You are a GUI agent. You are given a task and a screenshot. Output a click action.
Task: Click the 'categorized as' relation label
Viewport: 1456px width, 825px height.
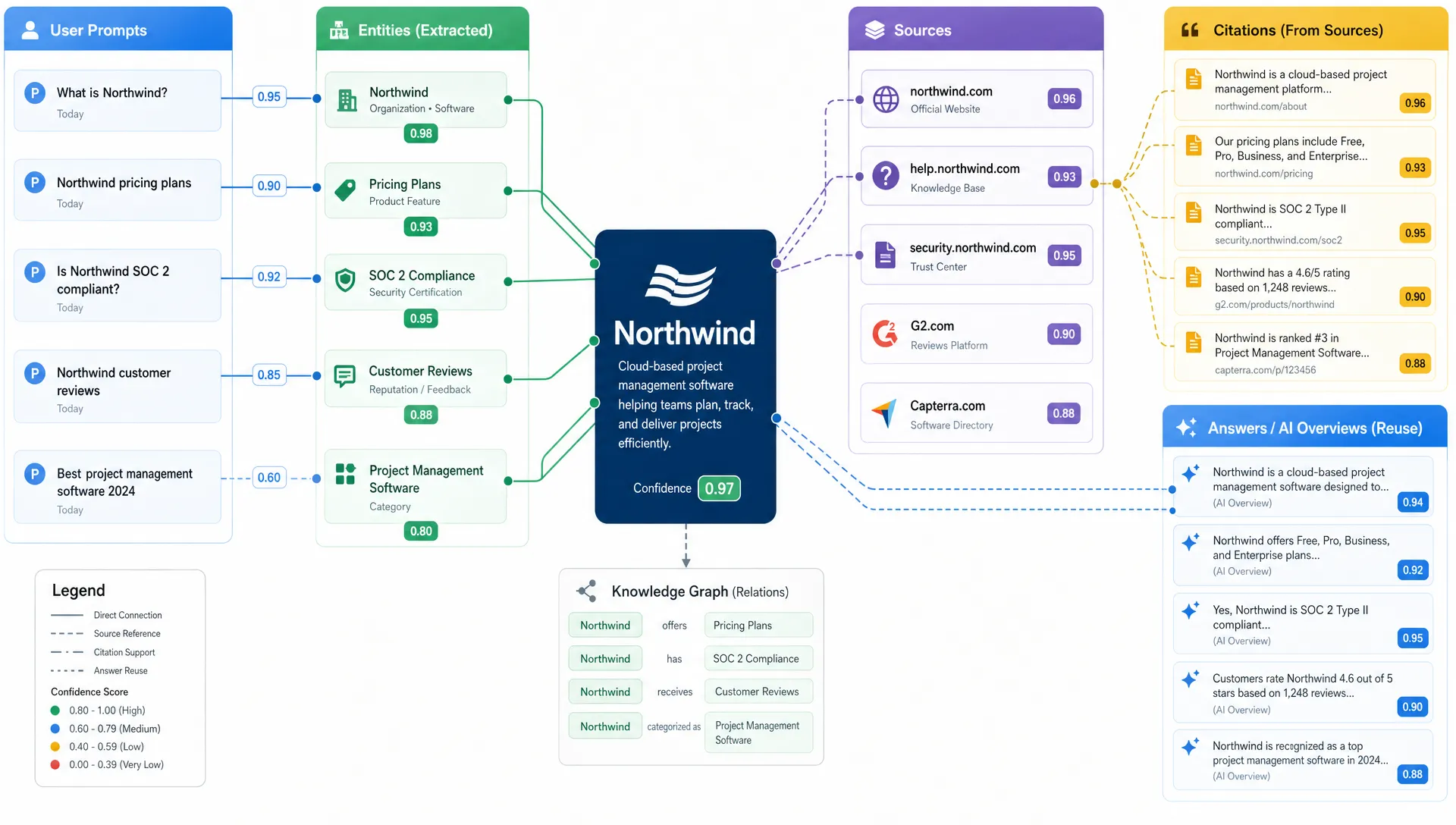(674, 726)
